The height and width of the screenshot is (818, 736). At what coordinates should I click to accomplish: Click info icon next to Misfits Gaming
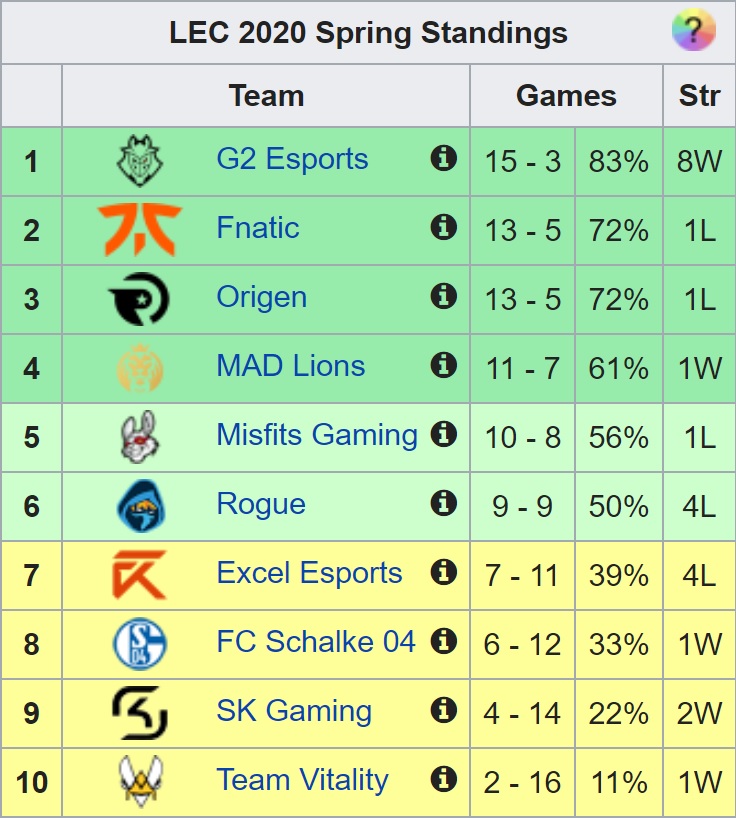point(444,434)
